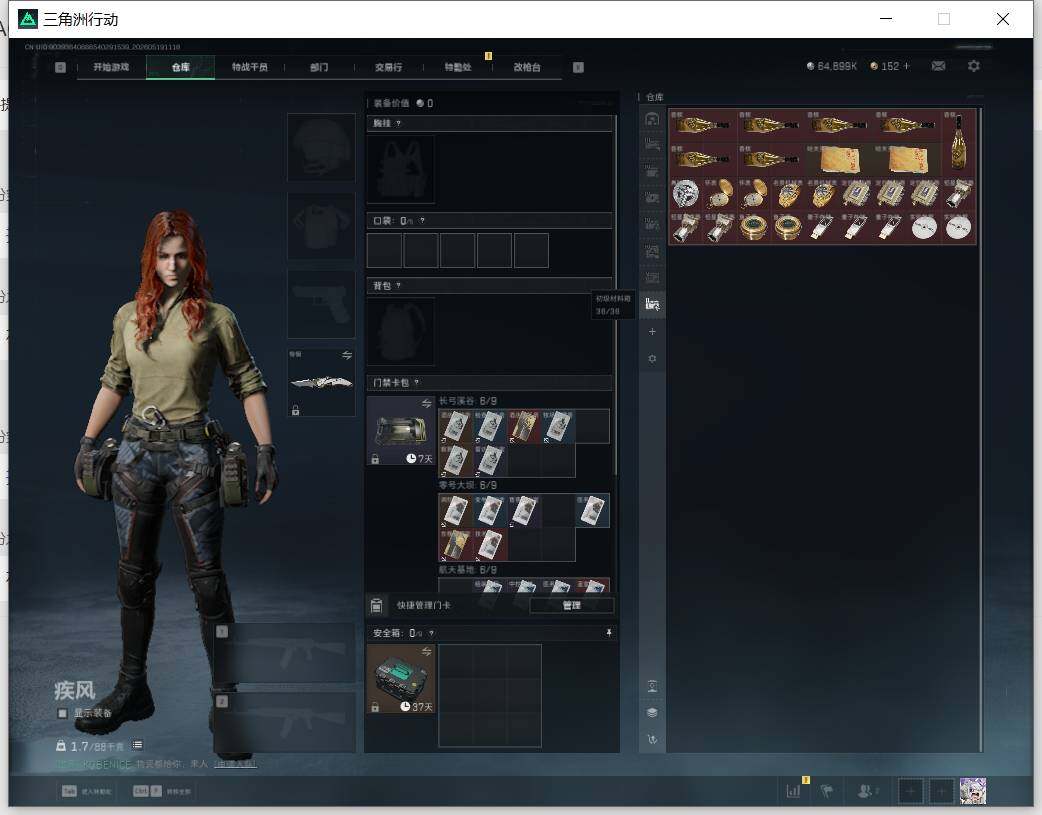
Task: Select the first primary weapon slot
Action: coord(284,653)
